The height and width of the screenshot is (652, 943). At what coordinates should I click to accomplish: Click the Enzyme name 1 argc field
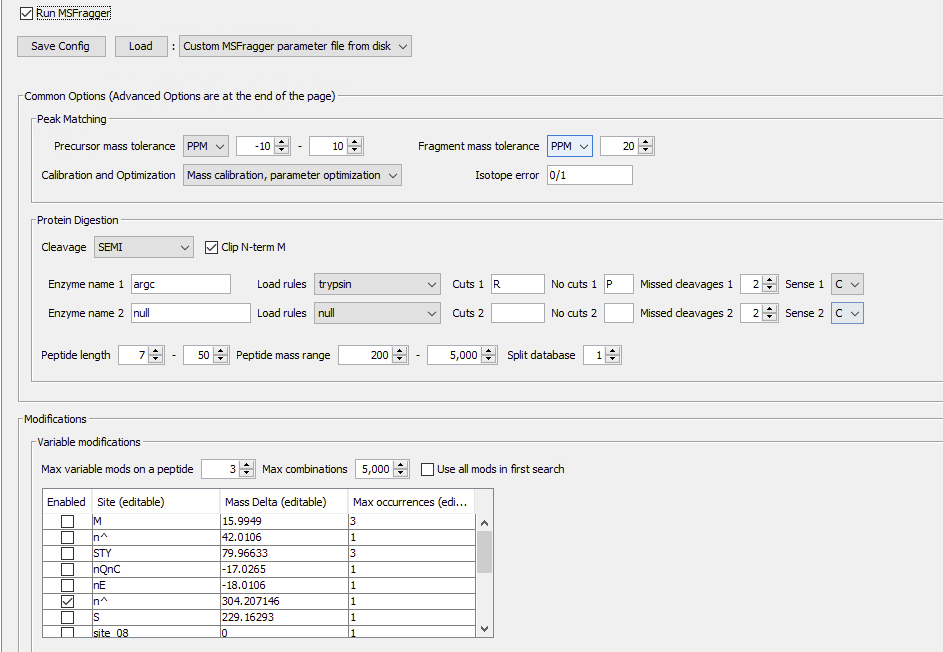click(180, 283)
